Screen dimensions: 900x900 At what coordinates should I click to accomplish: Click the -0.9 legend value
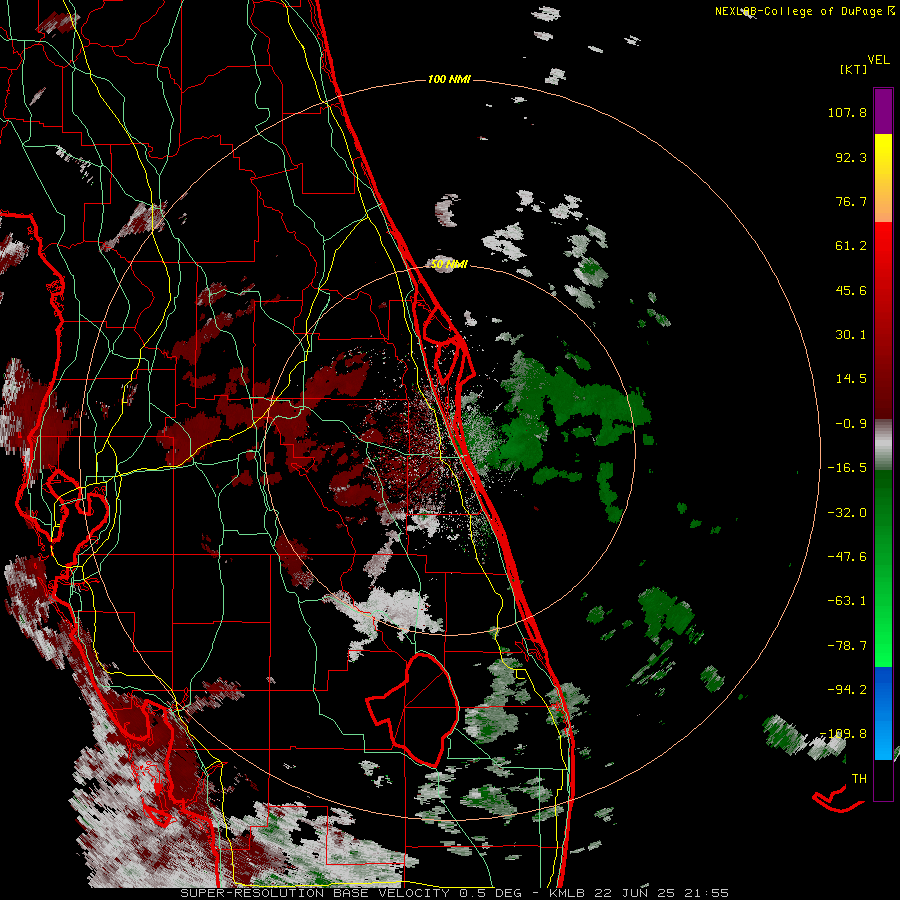851,424
